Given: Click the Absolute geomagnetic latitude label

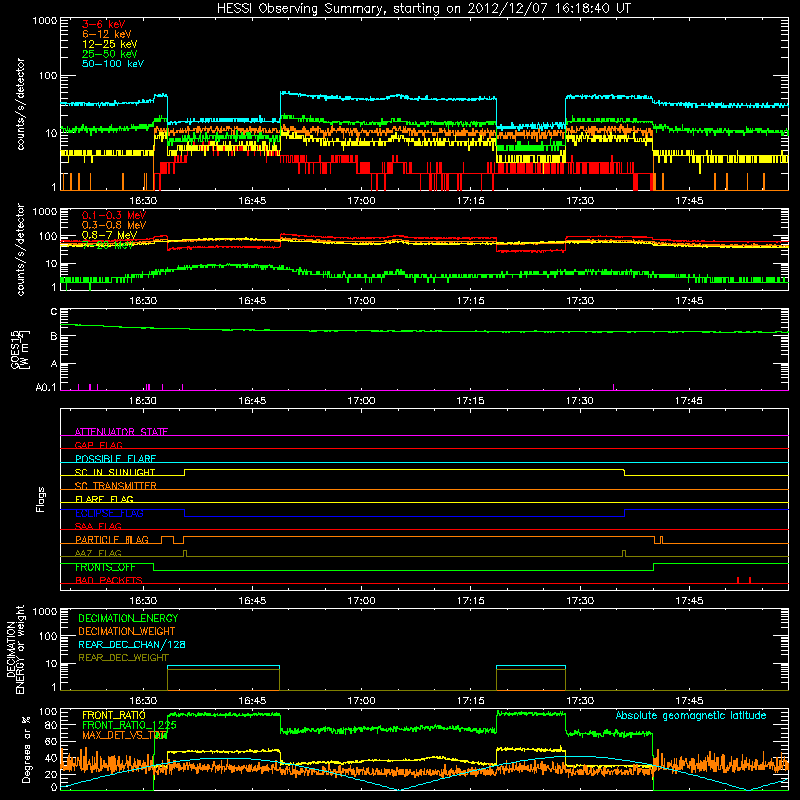Looking at the screenshot, I should (691, 715).
